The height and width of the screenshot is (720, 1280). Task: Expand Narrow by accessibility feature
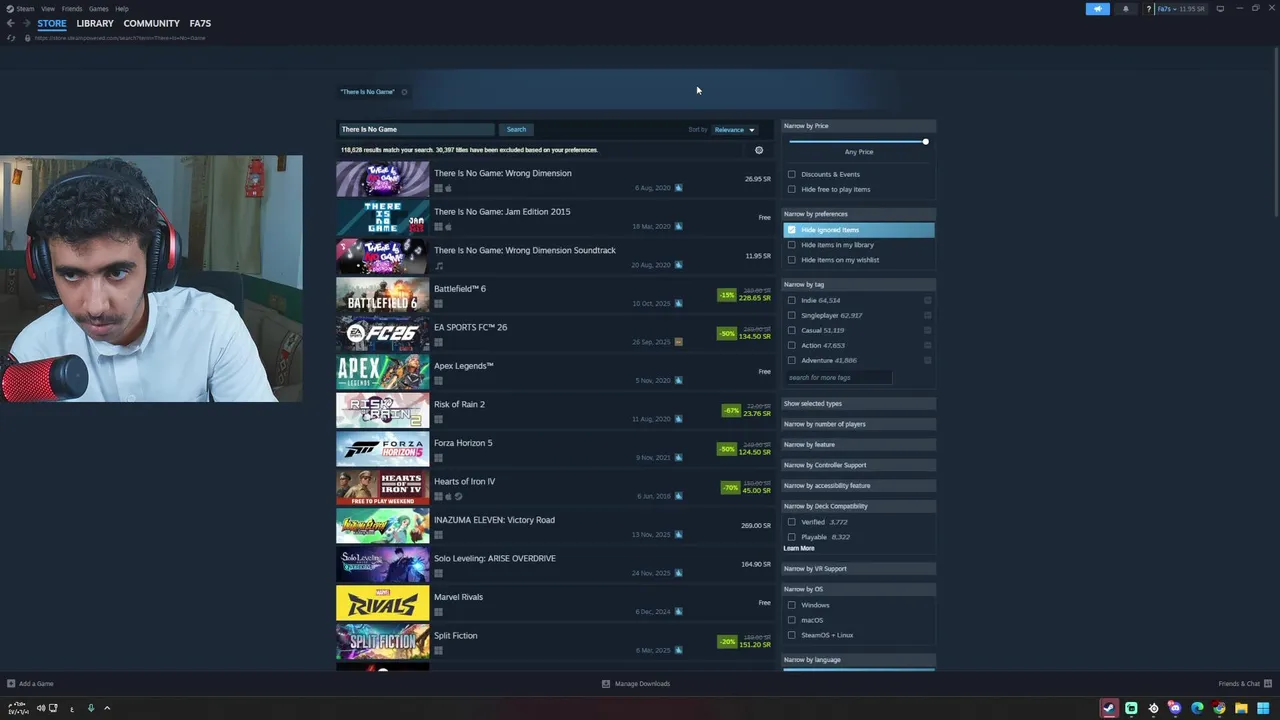coord(859,486)
